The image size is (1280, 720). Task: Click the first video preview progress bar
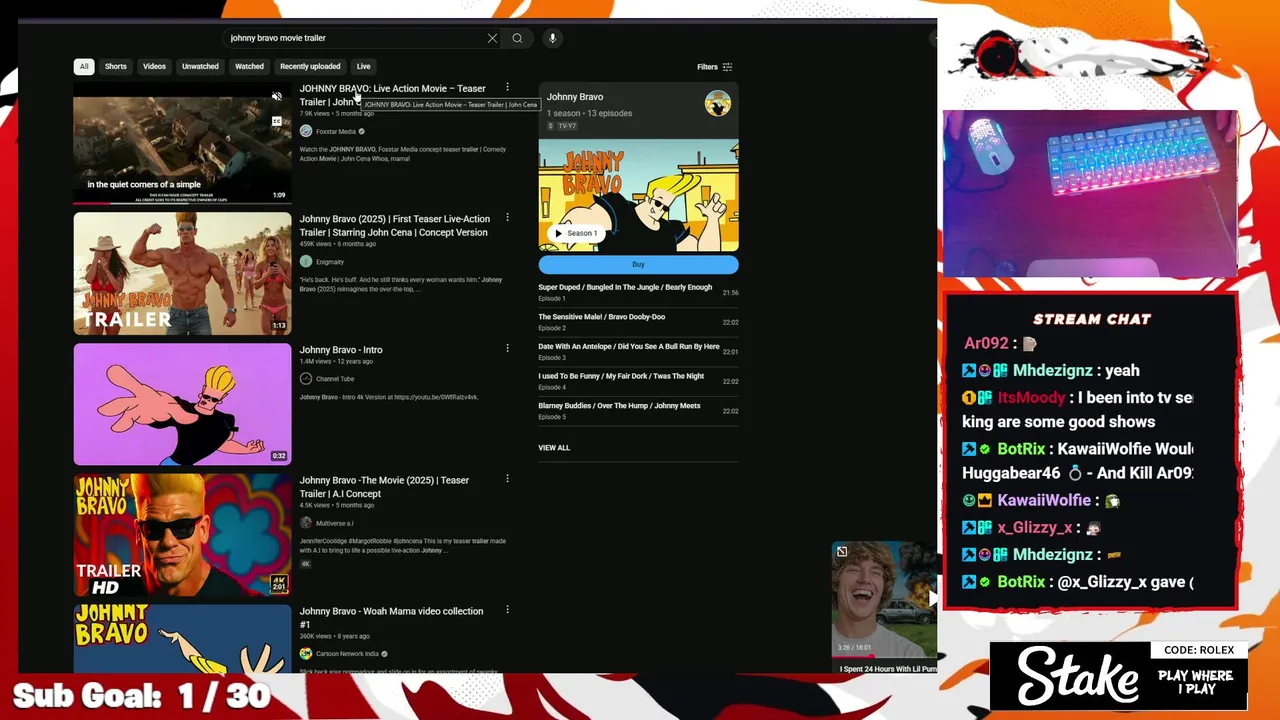(x=182, y=202)
